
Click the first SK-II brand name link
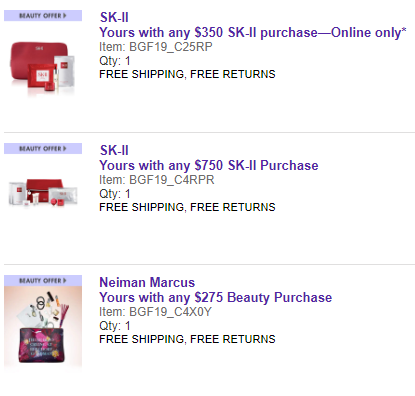pyautogui.click(x=114, y=17)
